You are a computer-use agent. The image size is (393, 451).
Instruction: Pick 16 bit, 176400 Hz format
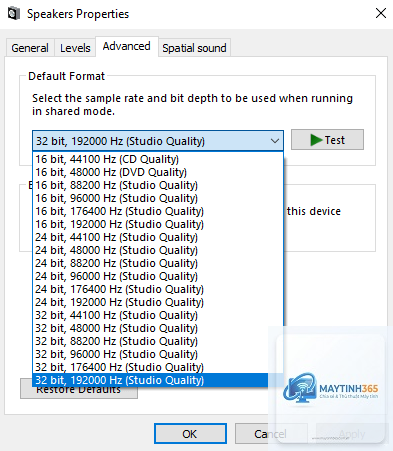coord(158,211)
